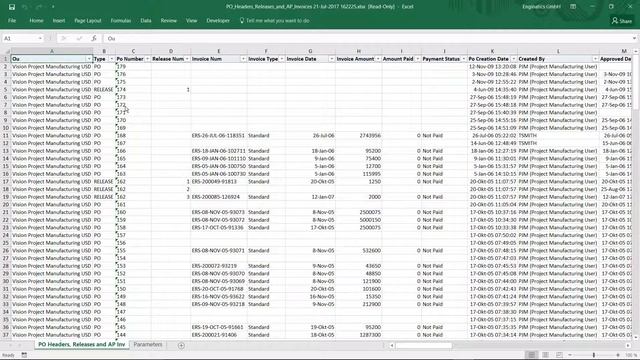Select column E header
640x360 pixels.
[218, 51]
